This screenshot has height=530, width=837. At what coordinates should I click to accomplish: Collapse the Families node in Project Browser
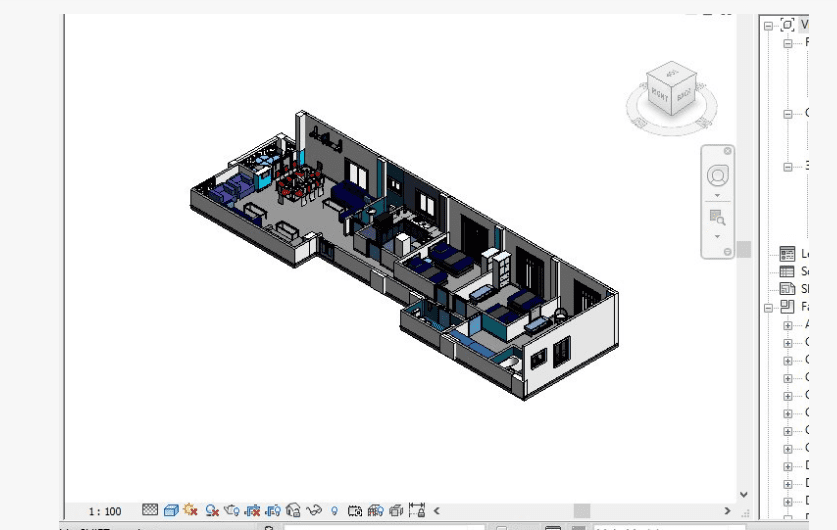point(768,307)
